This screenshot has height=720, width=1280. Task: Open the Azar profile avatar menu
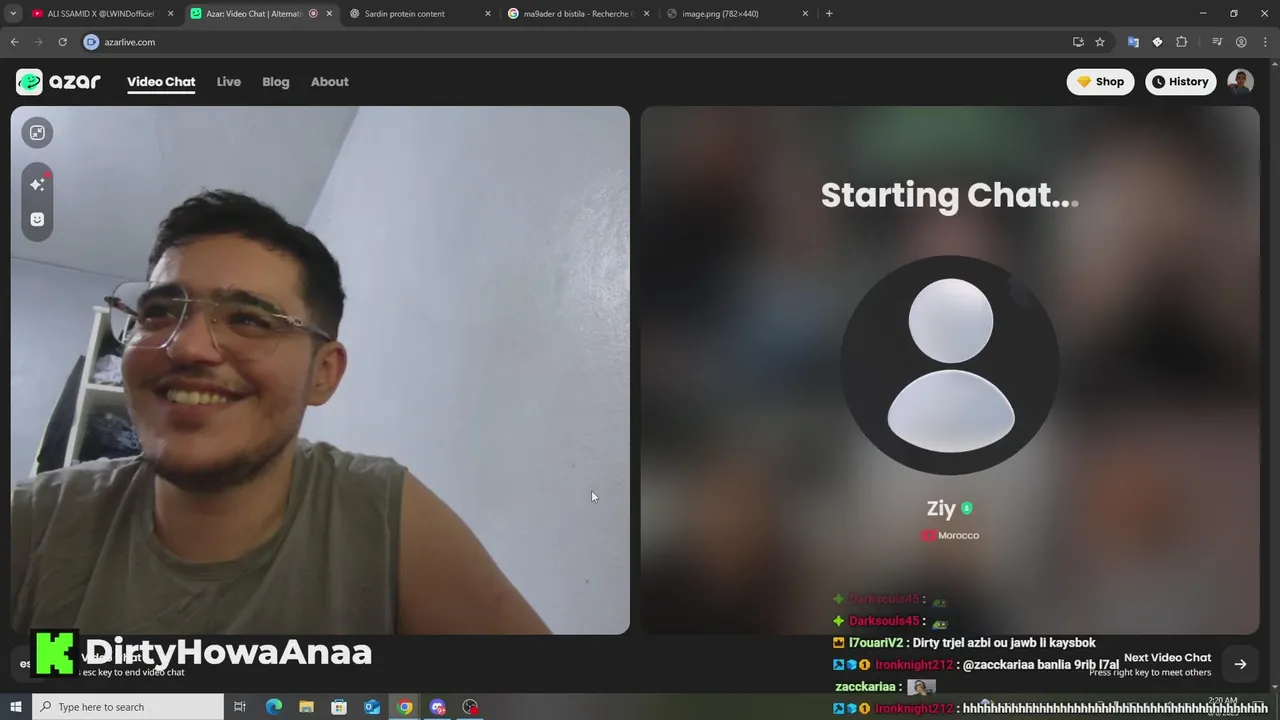pyautogui.click(x=1240, y=82)
